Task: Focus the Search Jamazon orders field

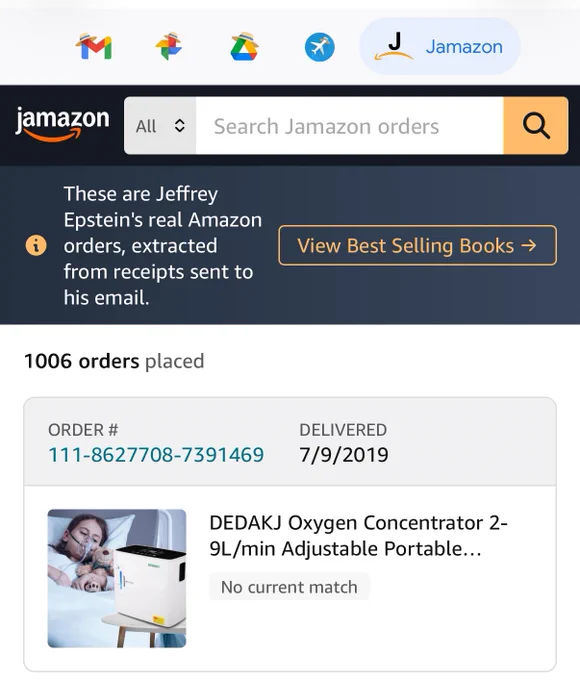Action: (350, 126)
